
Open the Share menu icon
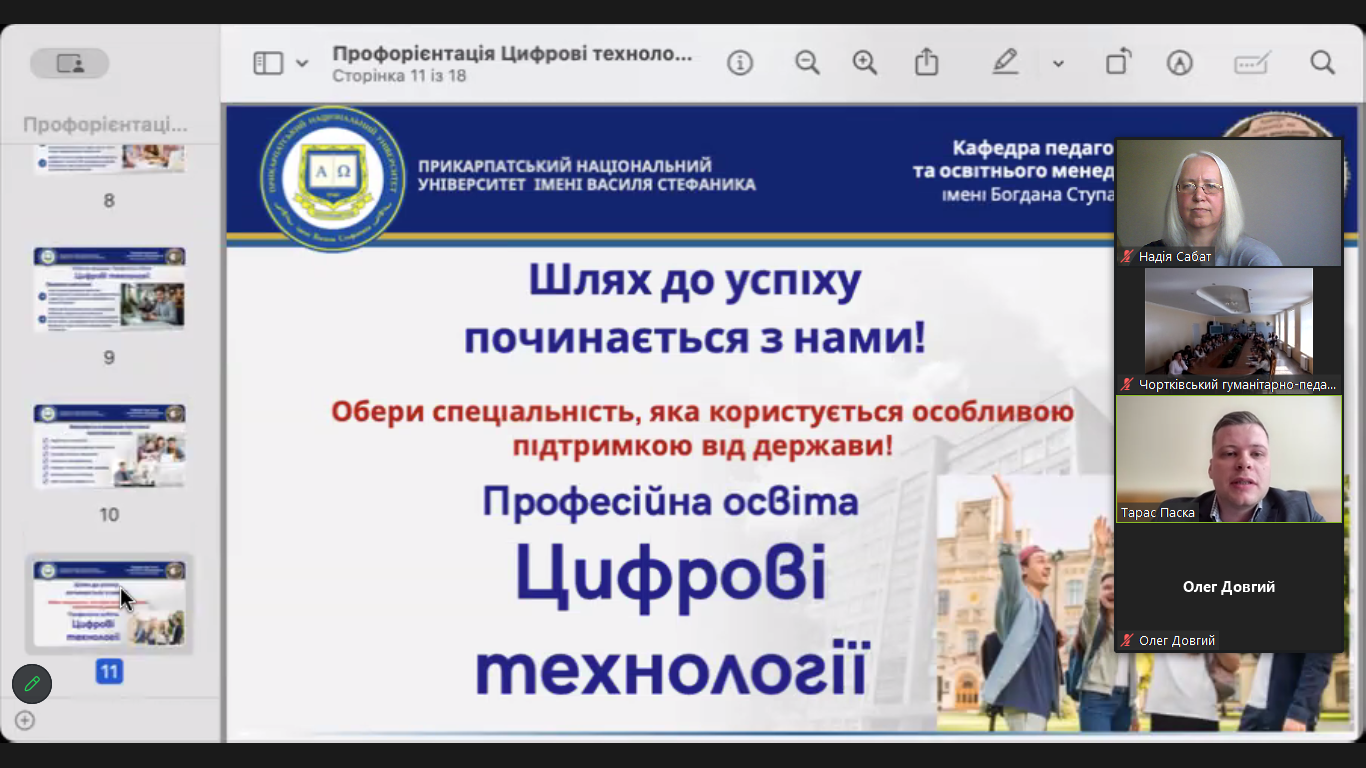point(927,63)
